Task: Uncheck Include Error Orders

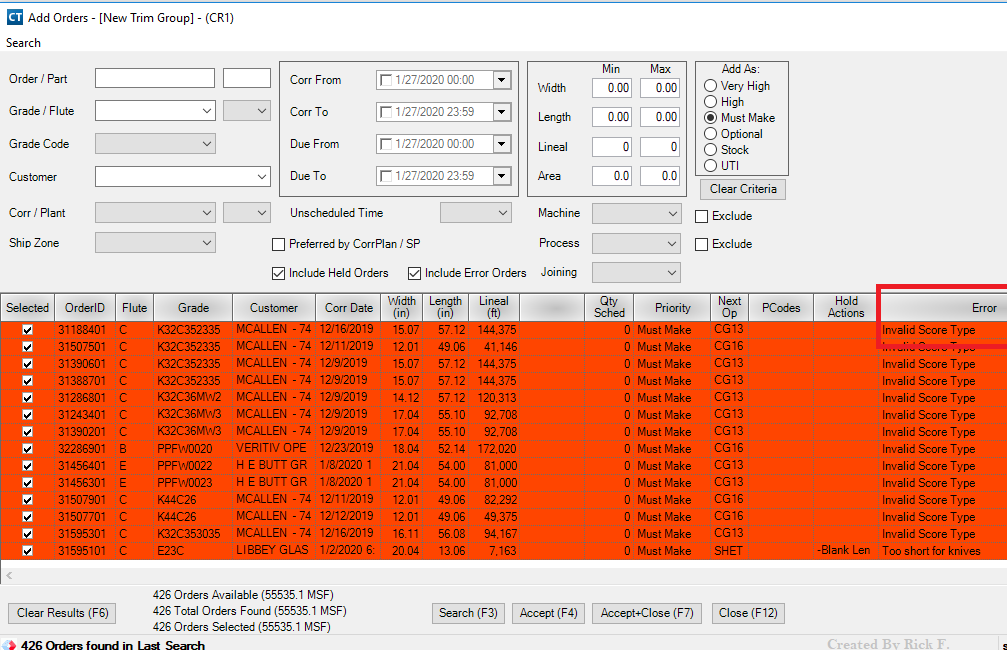Action: pos(414,272)
